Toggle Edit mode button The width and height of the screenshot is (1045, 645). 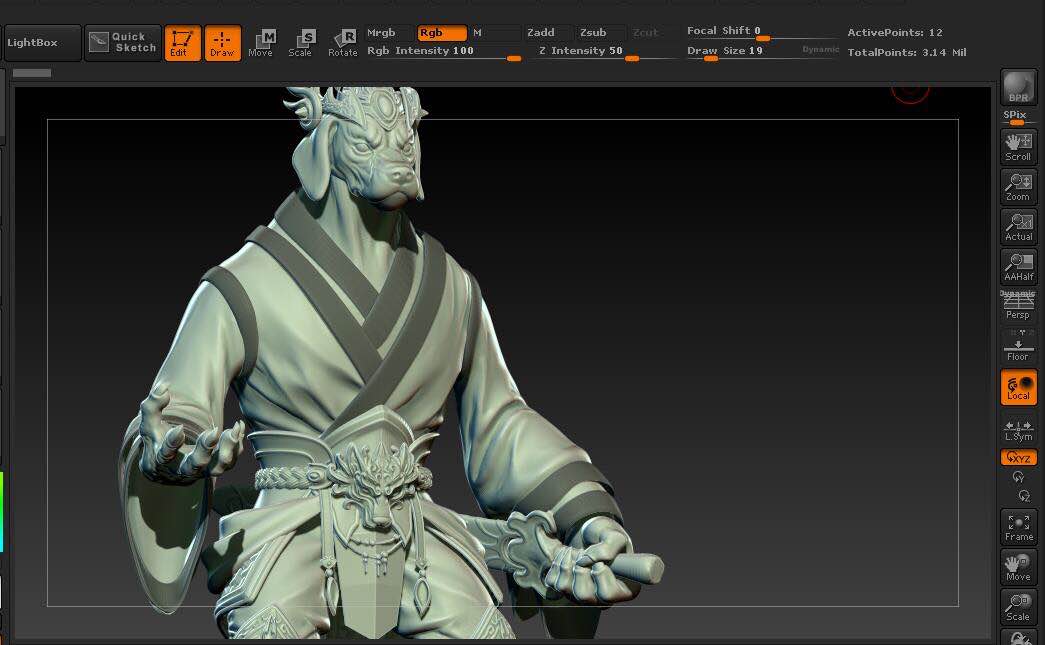182,43
